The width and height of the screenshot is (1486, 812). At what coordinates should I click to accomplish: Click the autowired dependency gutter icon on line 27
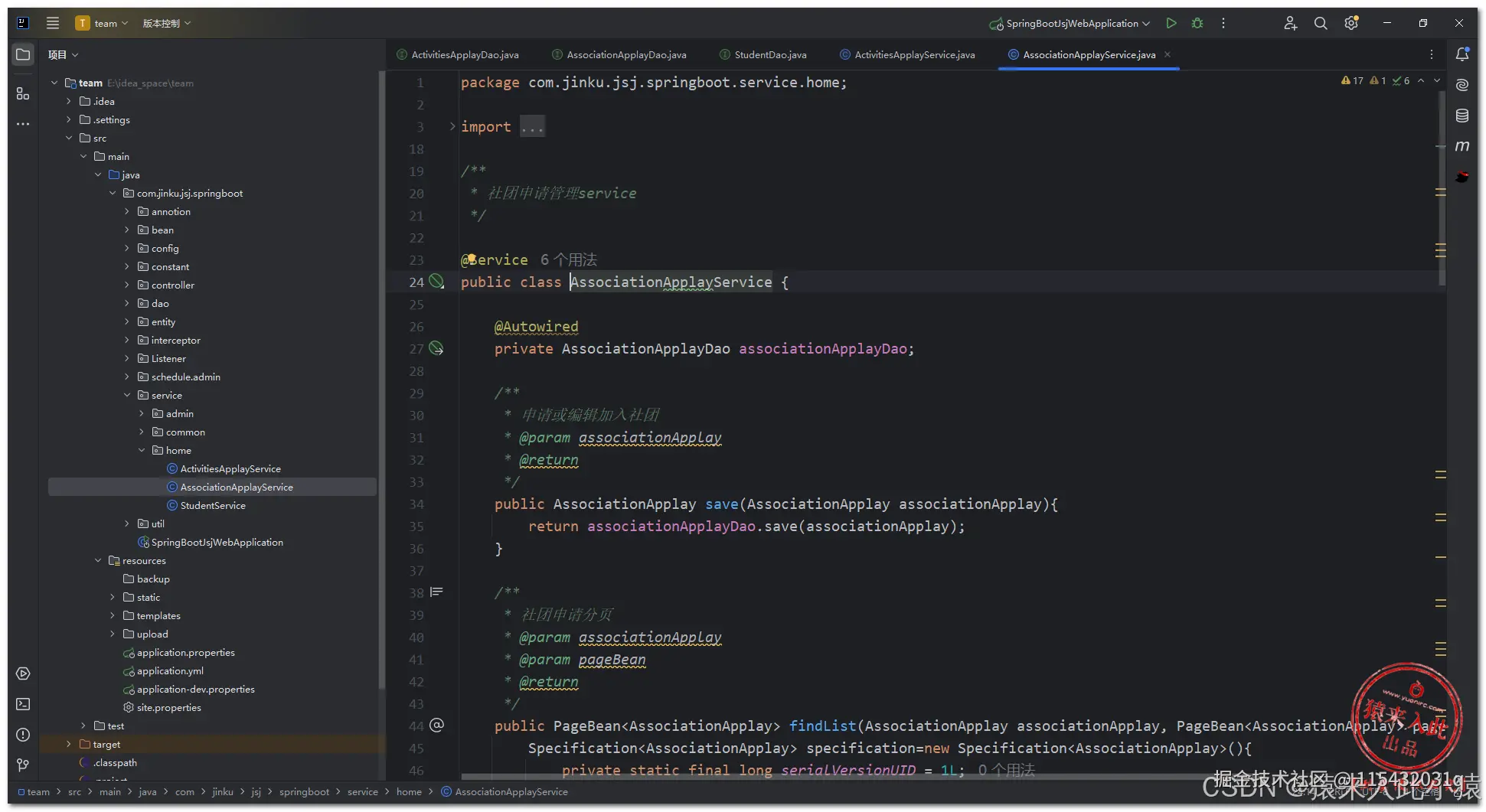[x=436, y=348]
